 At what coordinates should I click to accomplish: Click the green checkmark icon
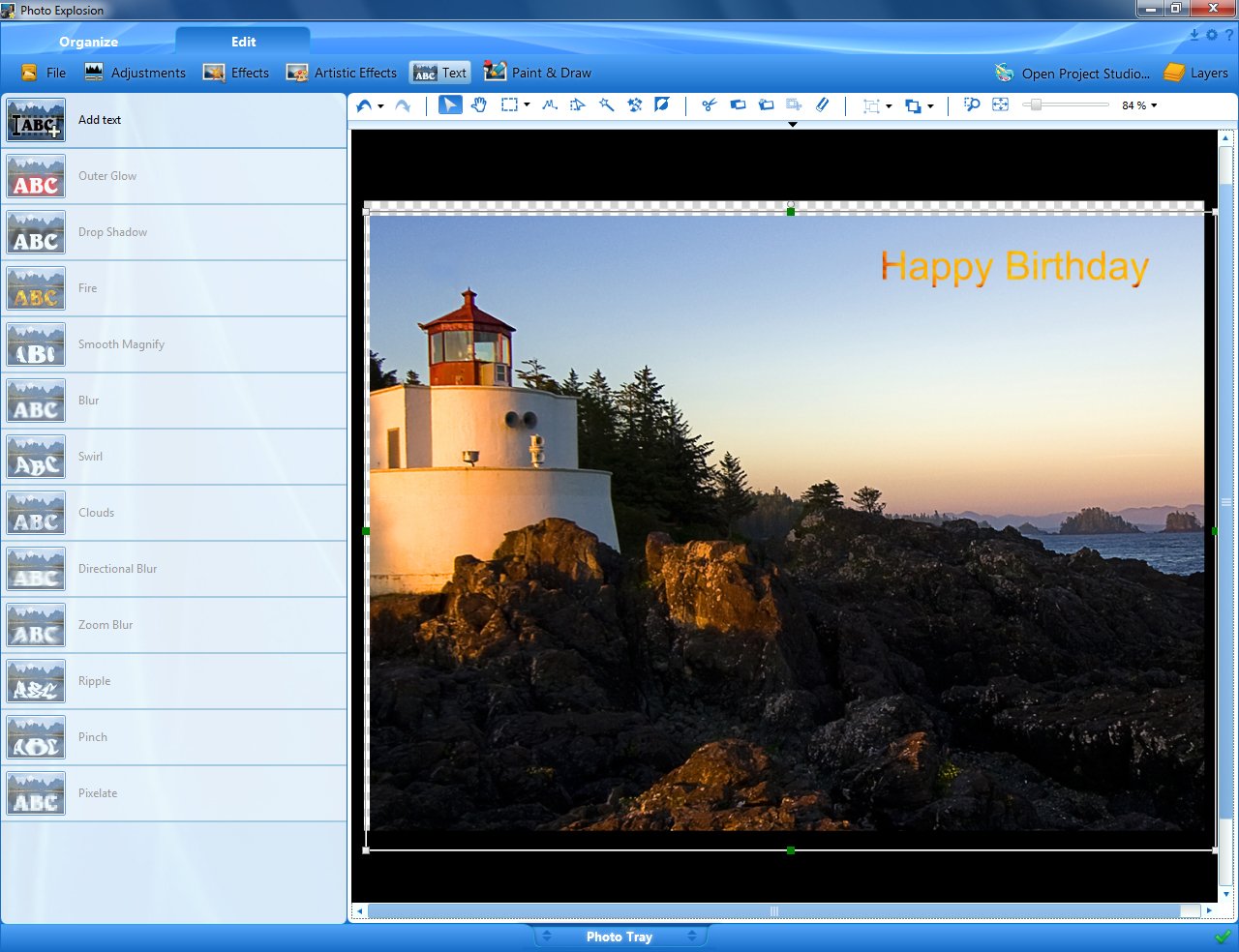click(1223, 937)
